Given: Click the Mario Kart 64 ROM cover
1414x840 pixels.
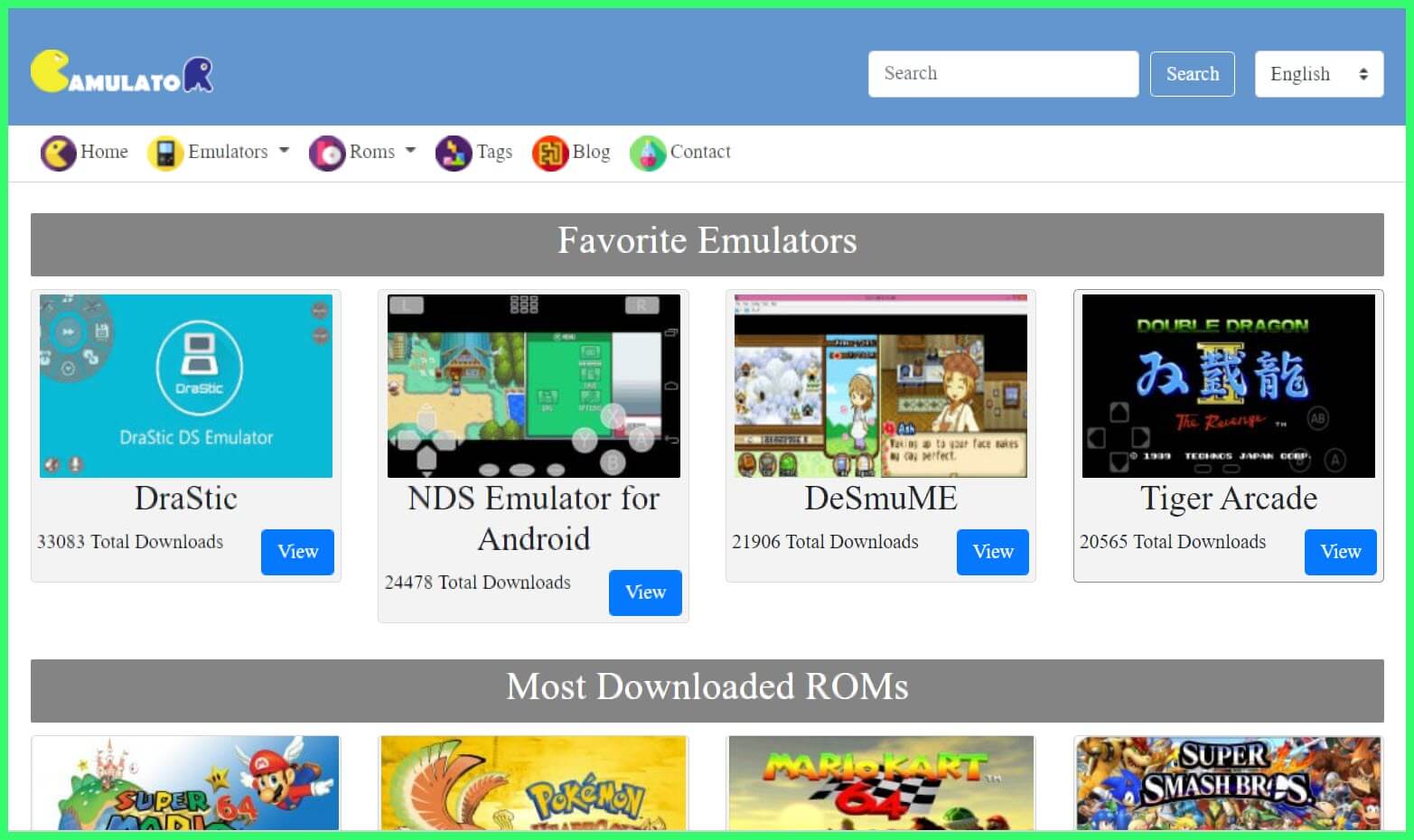Looking at the screenshot, I should click(881, 783).
